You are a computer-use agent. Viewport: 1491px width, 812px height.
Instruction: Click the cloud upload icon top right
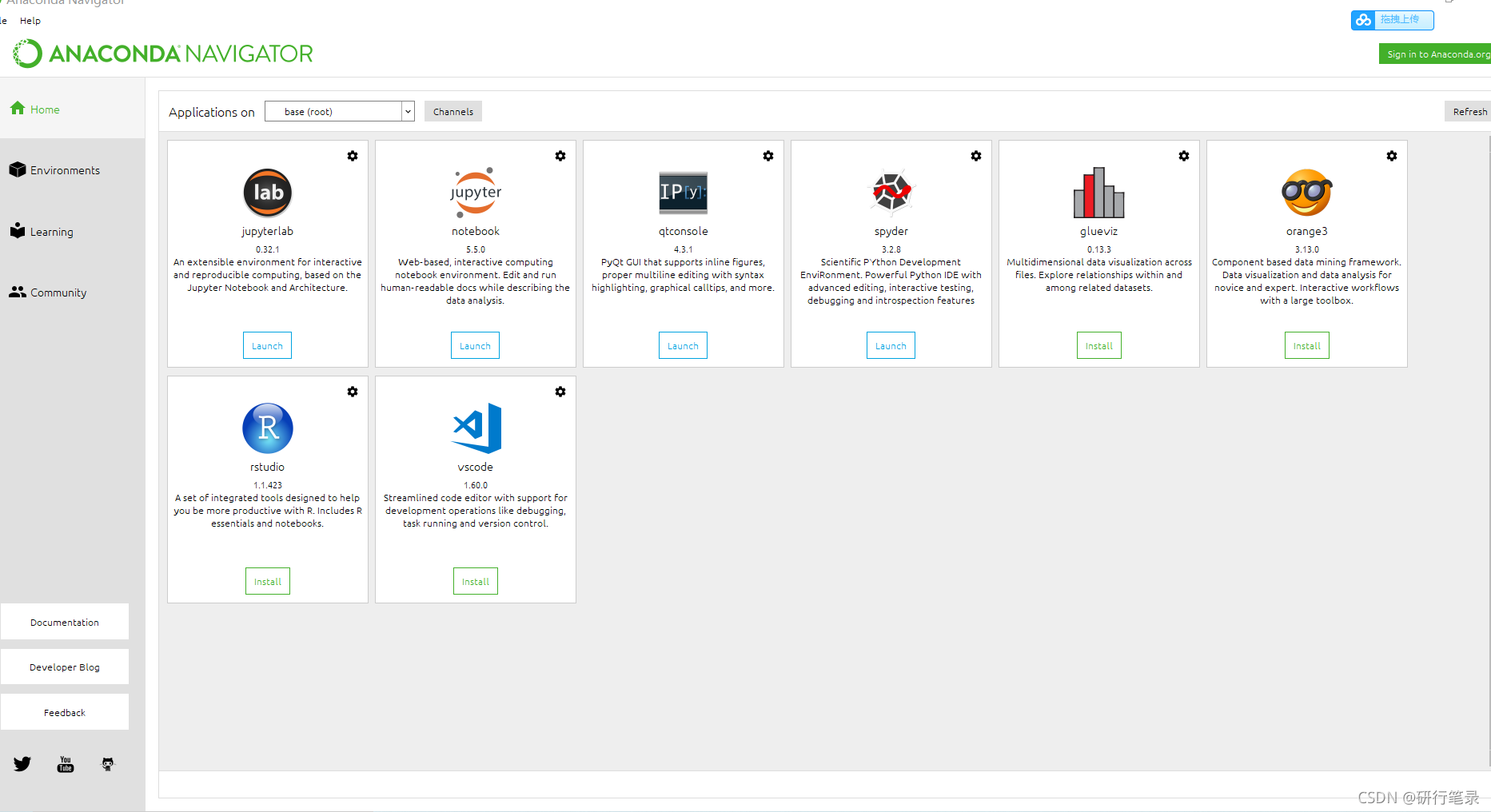1364,20
